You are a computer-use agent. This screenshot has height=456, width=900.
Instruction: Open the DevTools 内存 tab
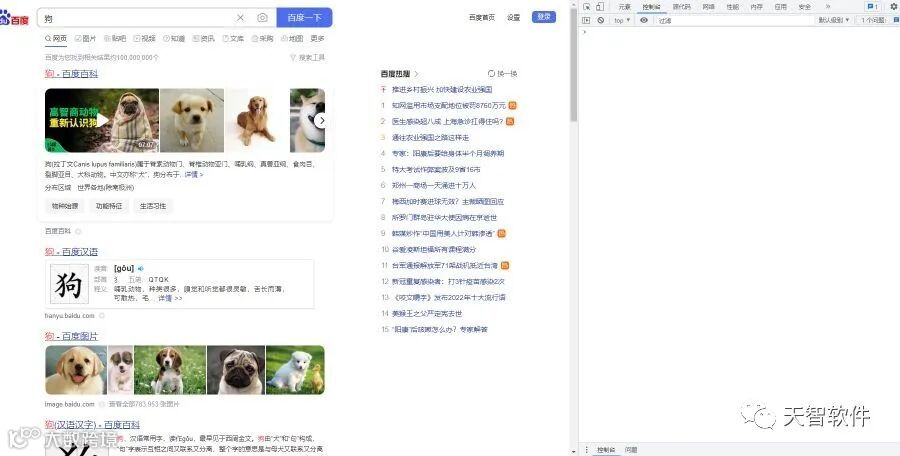(x=757, y=7)
